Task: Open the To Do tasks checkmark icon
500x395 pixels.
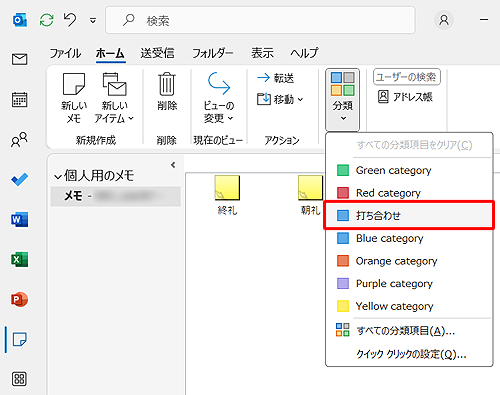Action: 20,179
